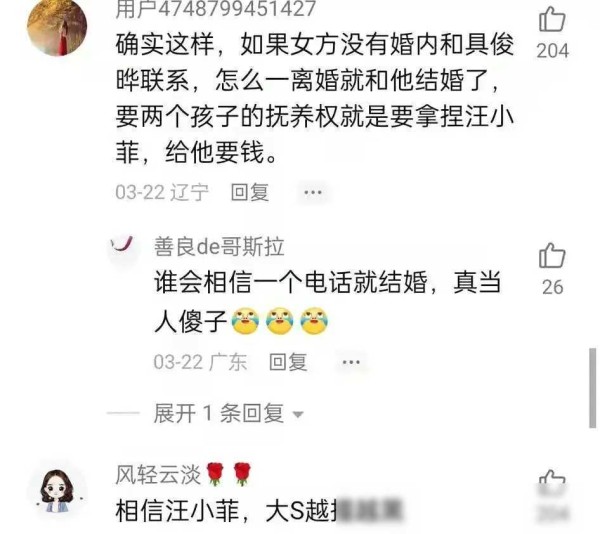Click the scrollbar thumb on the right edge
Viewport: 600px width, 534px height.
[x=592, y=387]
